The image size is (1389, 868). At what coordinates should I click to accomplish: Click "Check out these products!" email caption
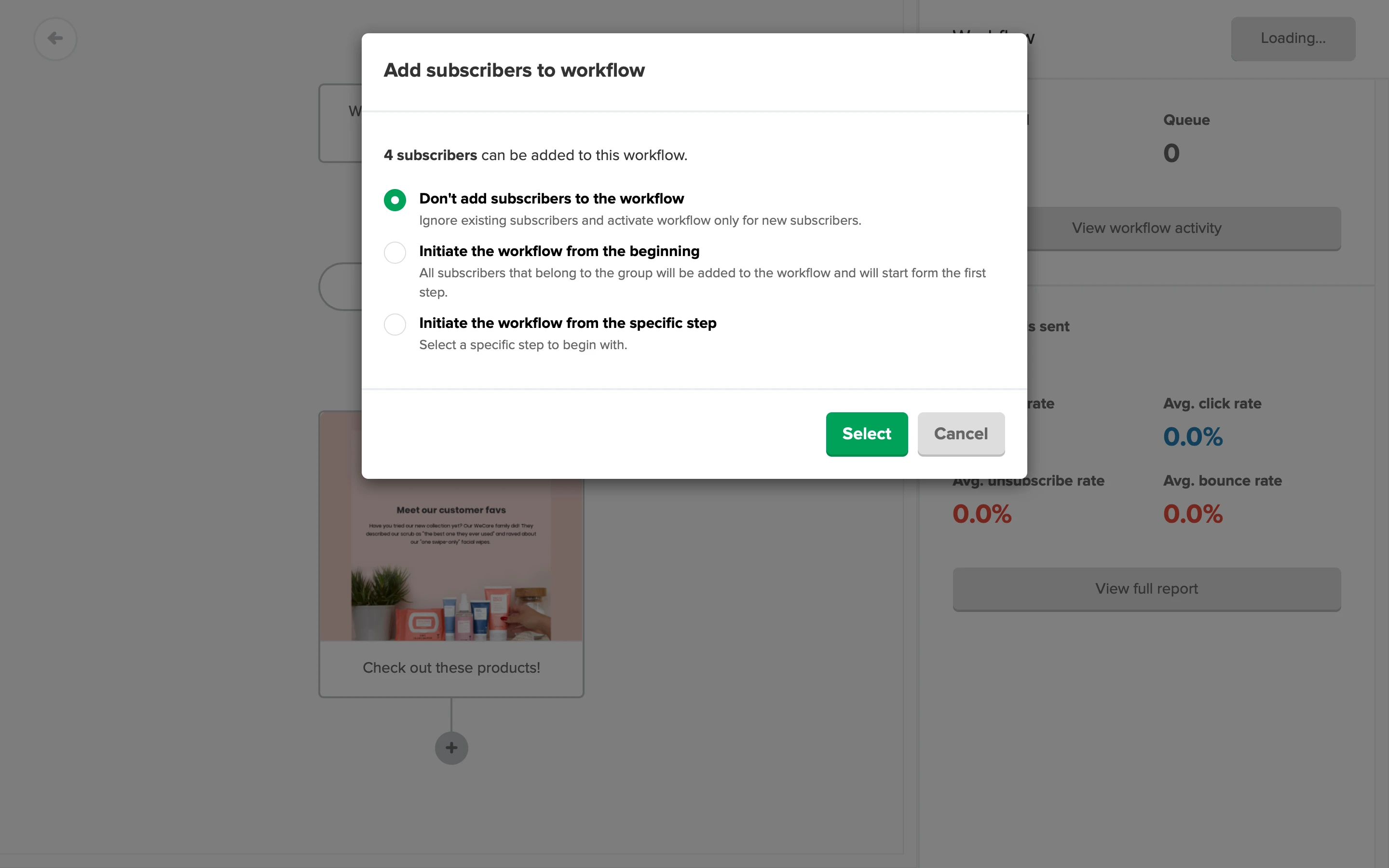click(451, 668)
